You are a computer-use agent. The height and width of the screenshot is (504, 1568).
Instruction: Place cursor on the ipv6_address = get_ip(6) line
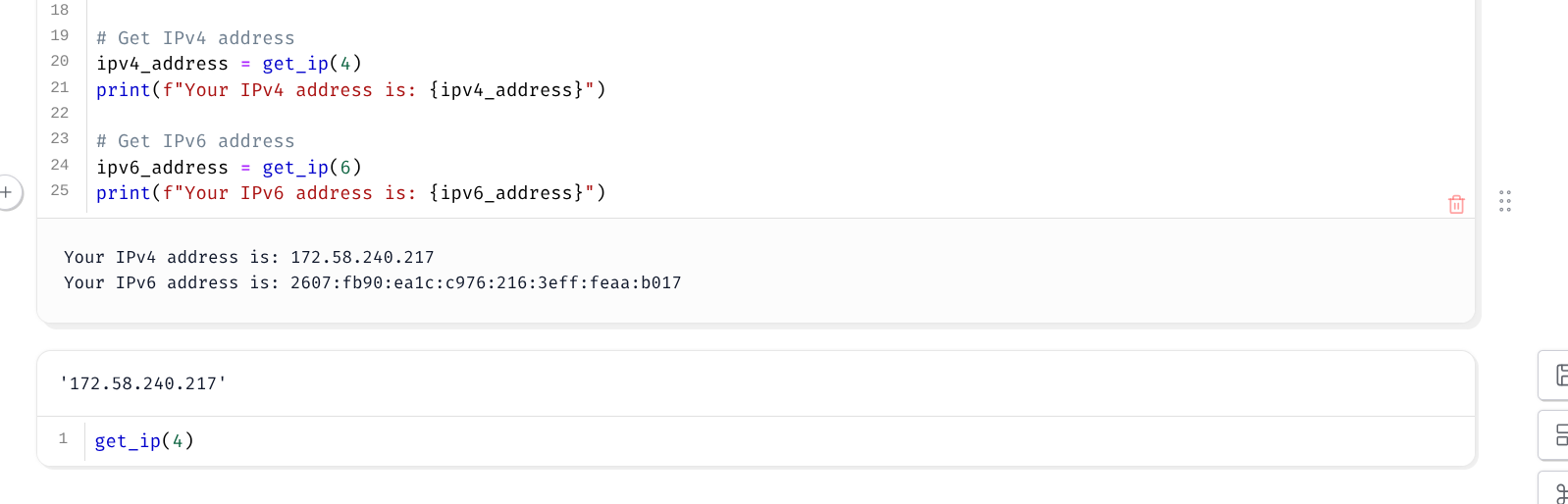[x=230, y=168]
